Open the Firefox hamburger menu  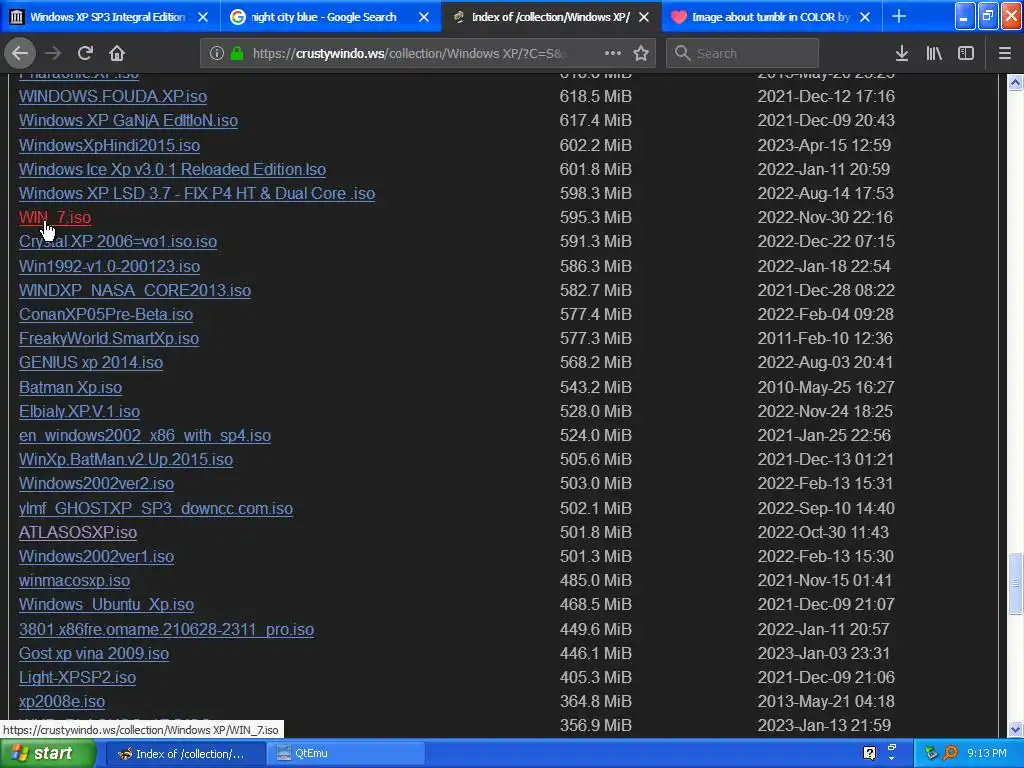(1005, 54)
